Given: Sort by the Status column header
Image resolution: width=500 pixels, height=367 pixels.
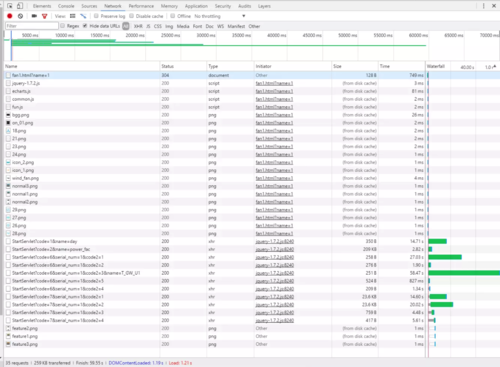Looking at the screenshot, I should 183,66.
